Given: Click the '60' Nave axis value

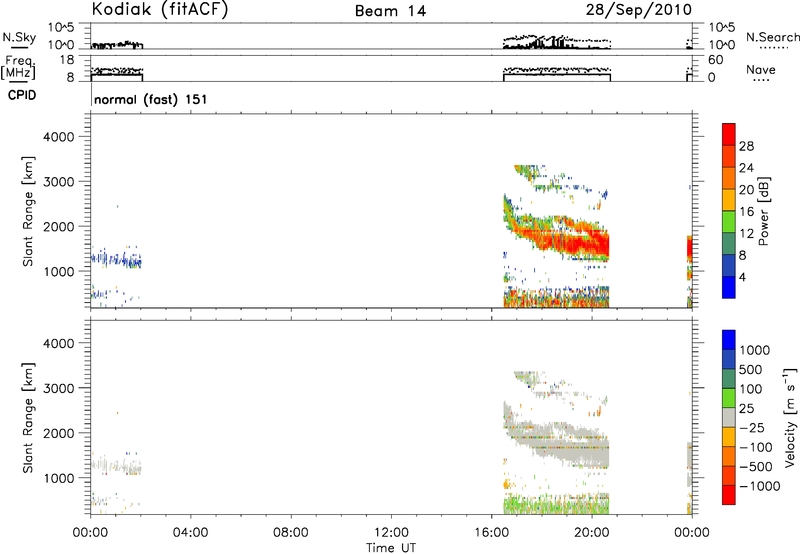Looking at the screenshot, I should [x=715, y=60].
